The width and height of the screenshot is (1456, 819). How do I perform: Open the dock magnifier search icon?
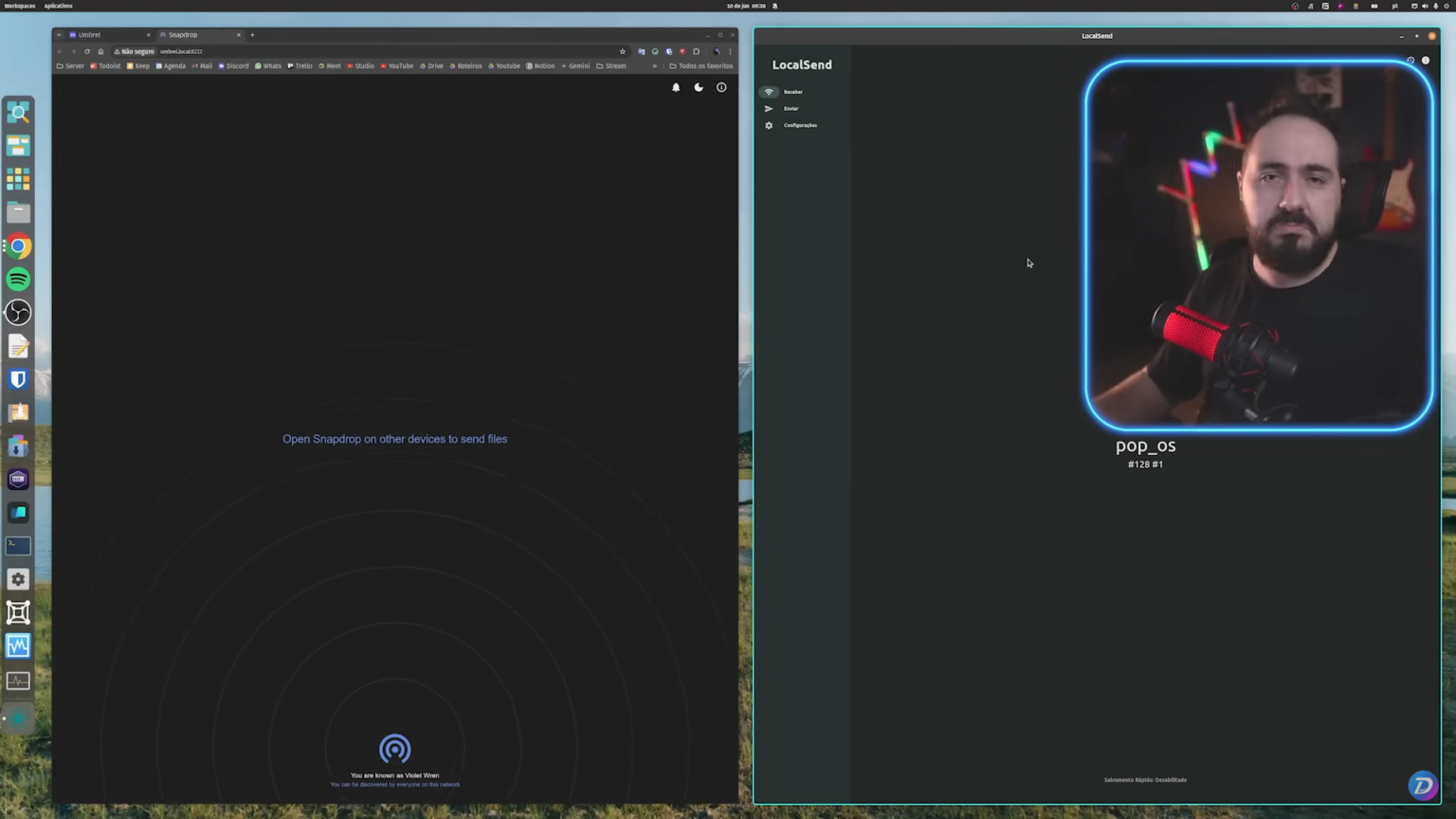[x=18, y=113]
